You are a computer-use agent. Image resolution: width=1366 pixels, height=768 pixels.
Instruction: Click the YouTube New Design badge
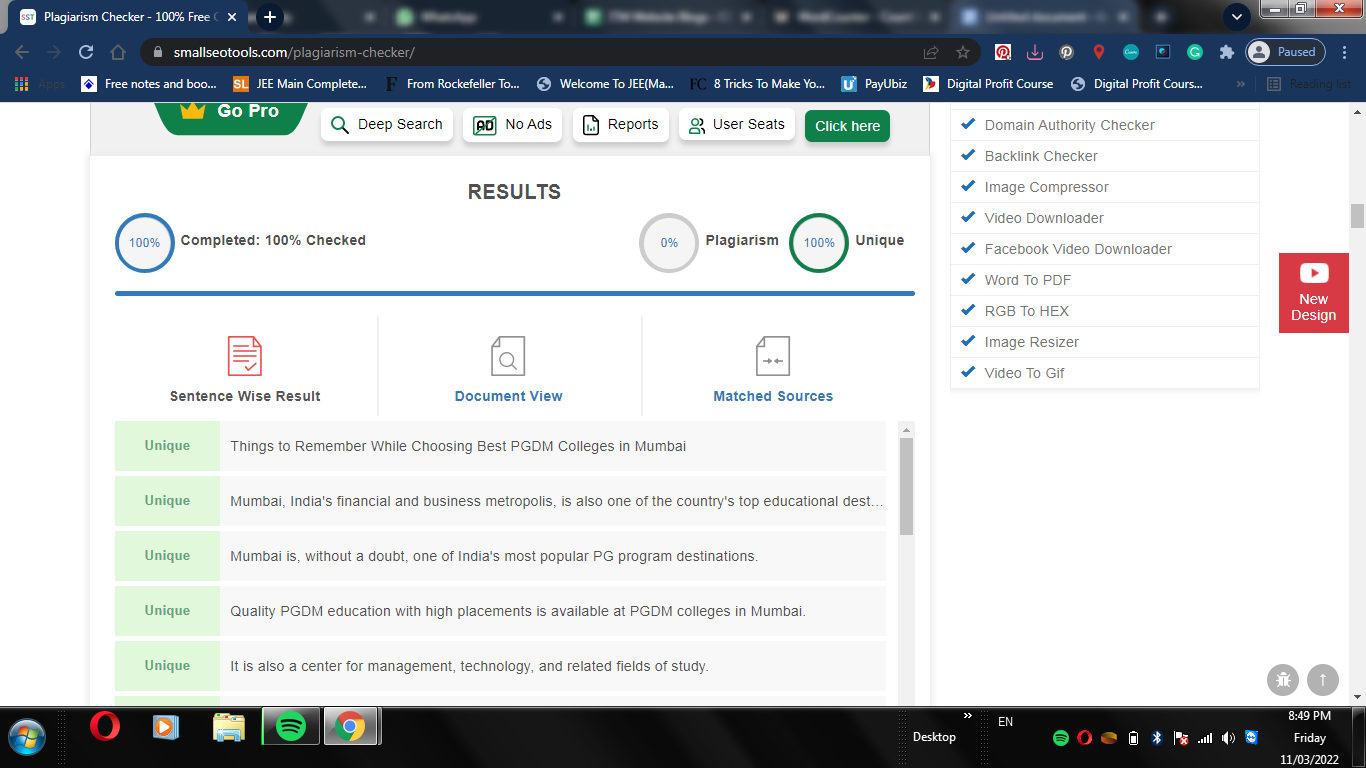(1313, 293)
